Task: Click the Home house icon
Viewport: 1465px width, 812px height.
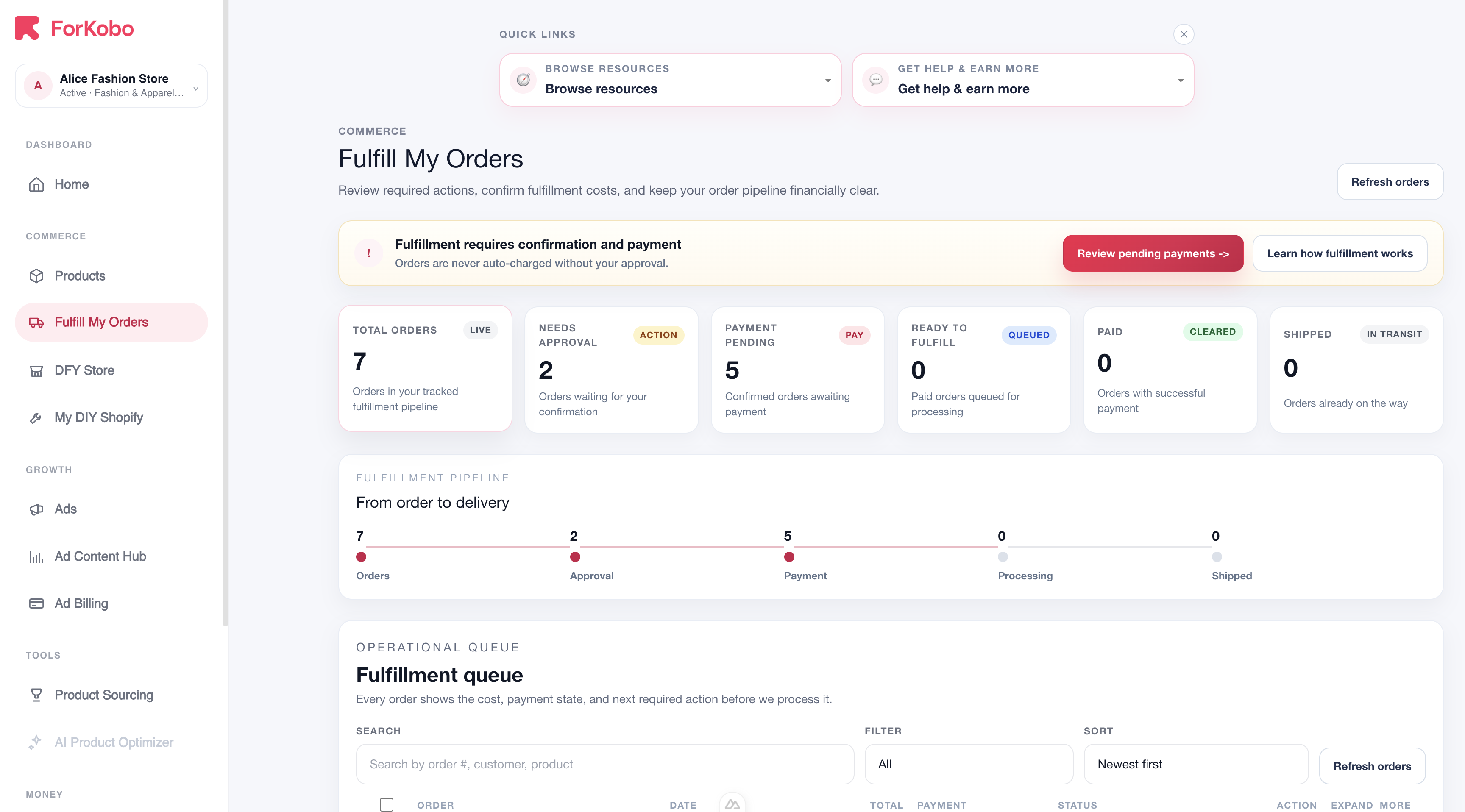Action: 36,184
